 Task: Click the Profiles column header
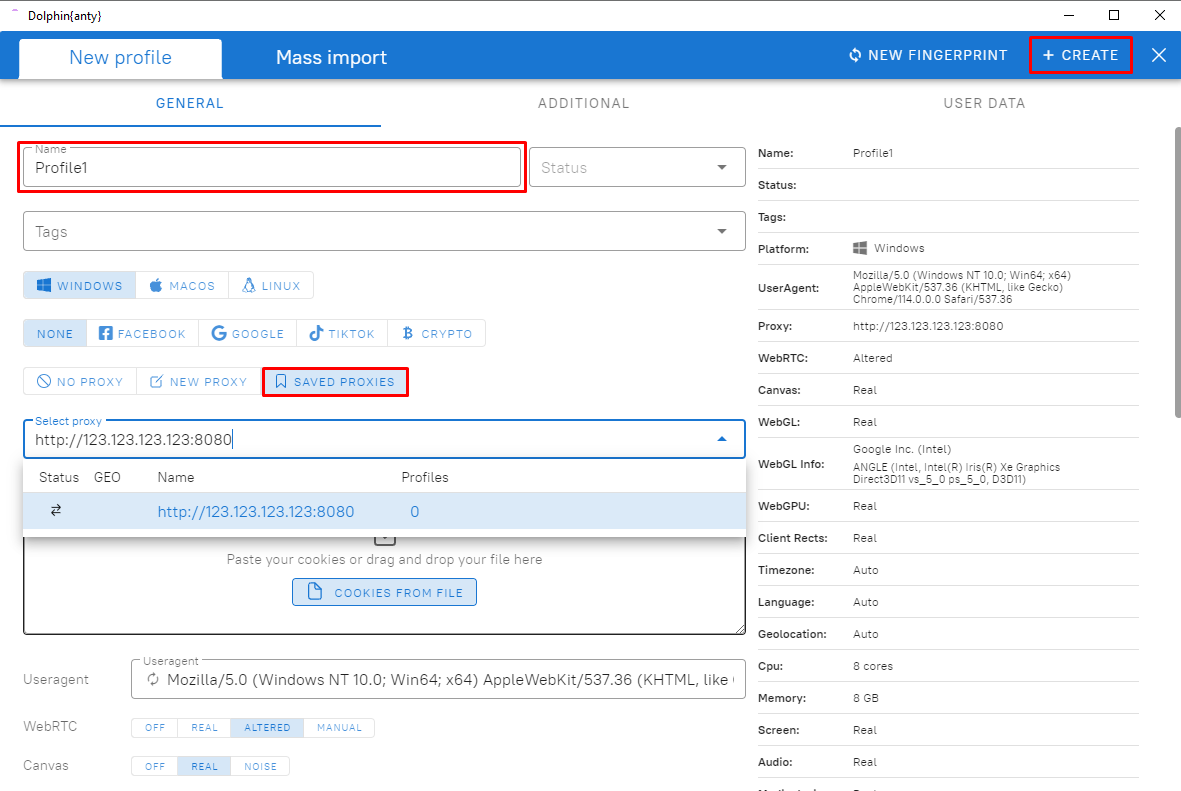[425, 477]
